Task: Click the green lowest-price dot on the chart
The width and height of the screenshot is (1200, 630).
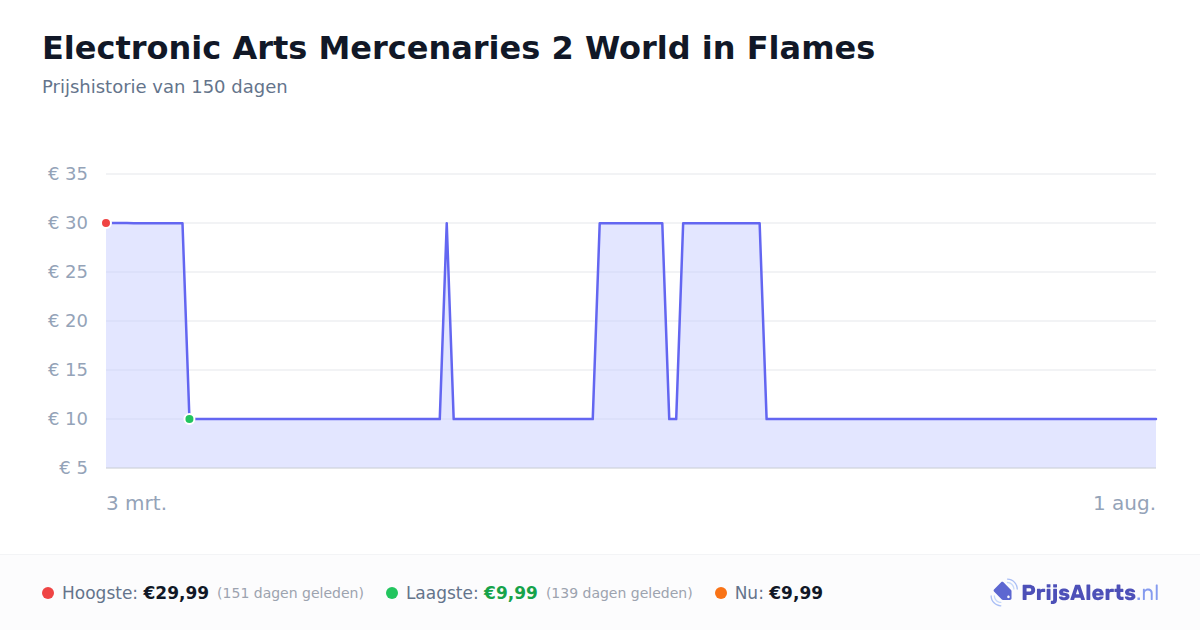Action: 189,419
